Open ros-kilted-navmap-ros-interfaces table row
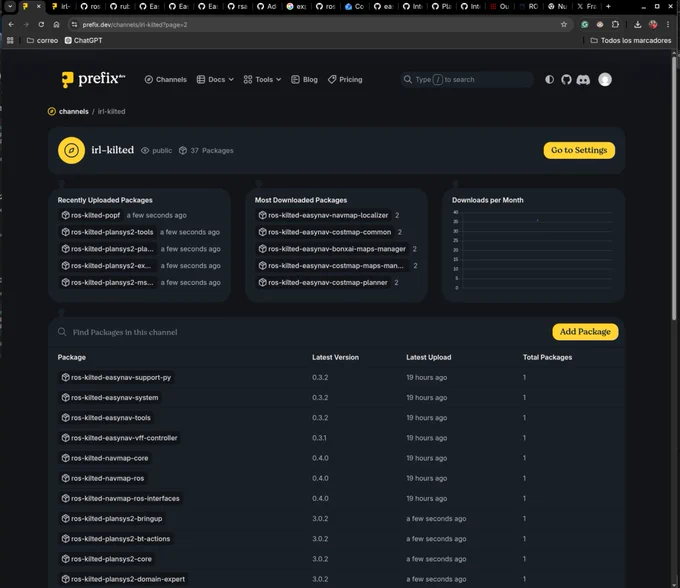Screen dimensions: 680x588 (336, 498)
